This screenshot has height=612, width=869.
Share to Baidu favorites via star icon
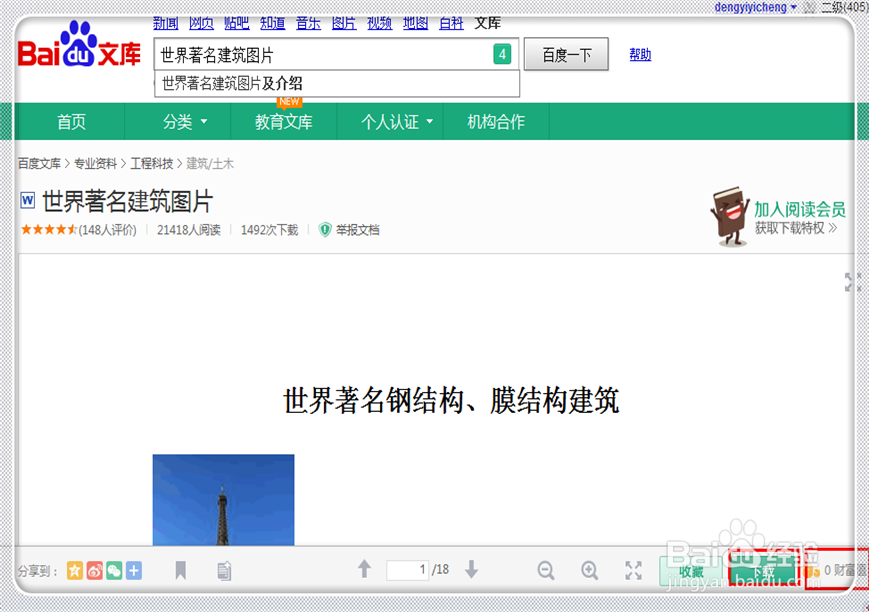point(74,570)
